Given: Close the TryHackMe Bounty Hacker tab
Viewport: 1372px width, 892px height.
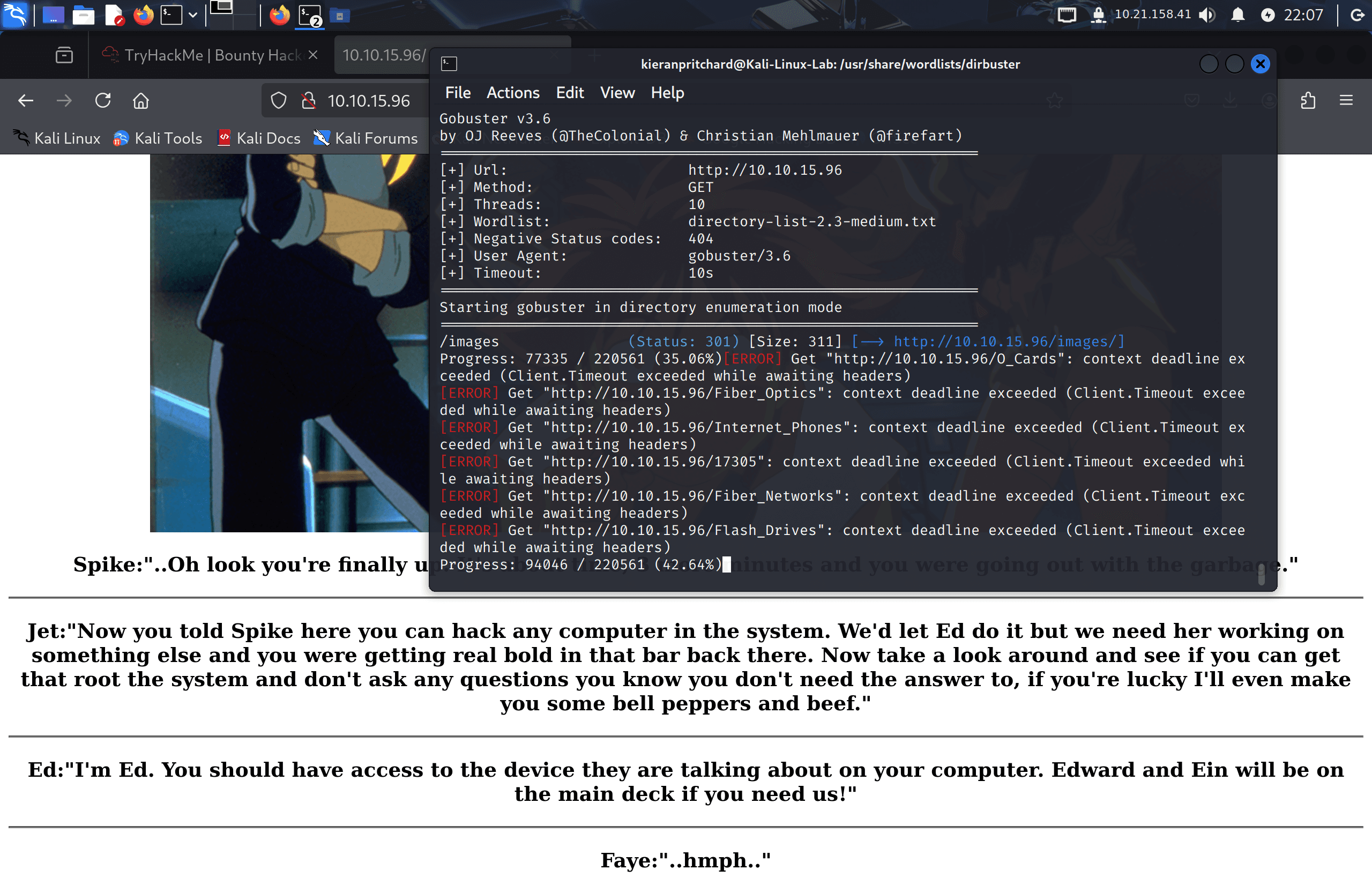Looking at the screenshot, I should [x=313, y=55].
